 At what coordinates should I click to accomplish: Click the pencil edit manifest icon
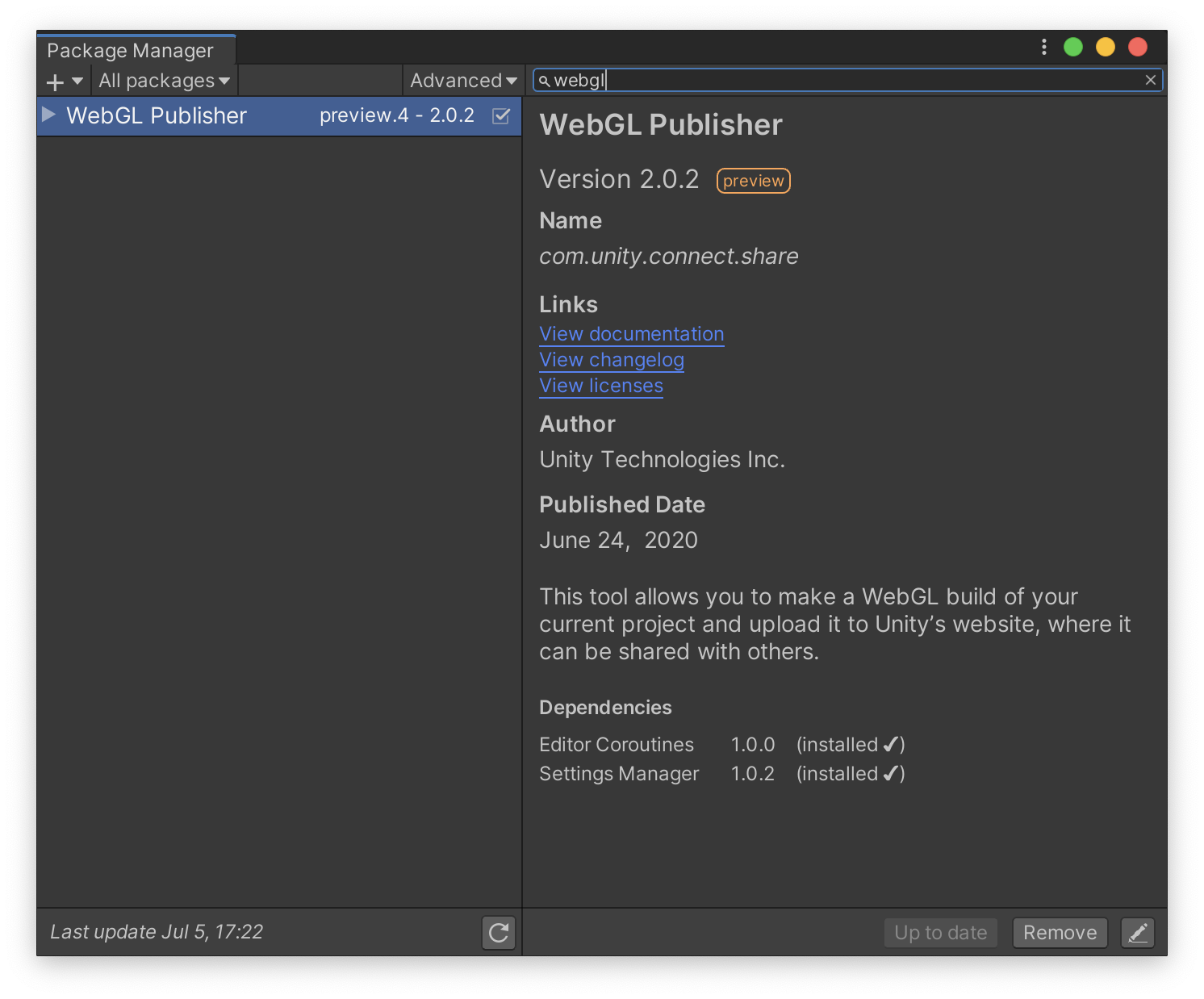[x=1138, y=933]
